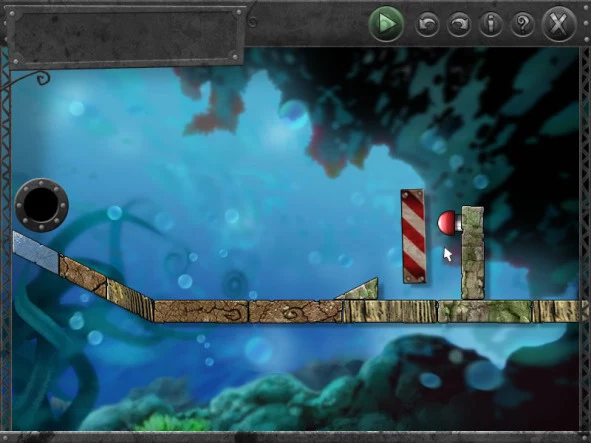
Task: Close the level with X button
Action: tap(559, 25)
